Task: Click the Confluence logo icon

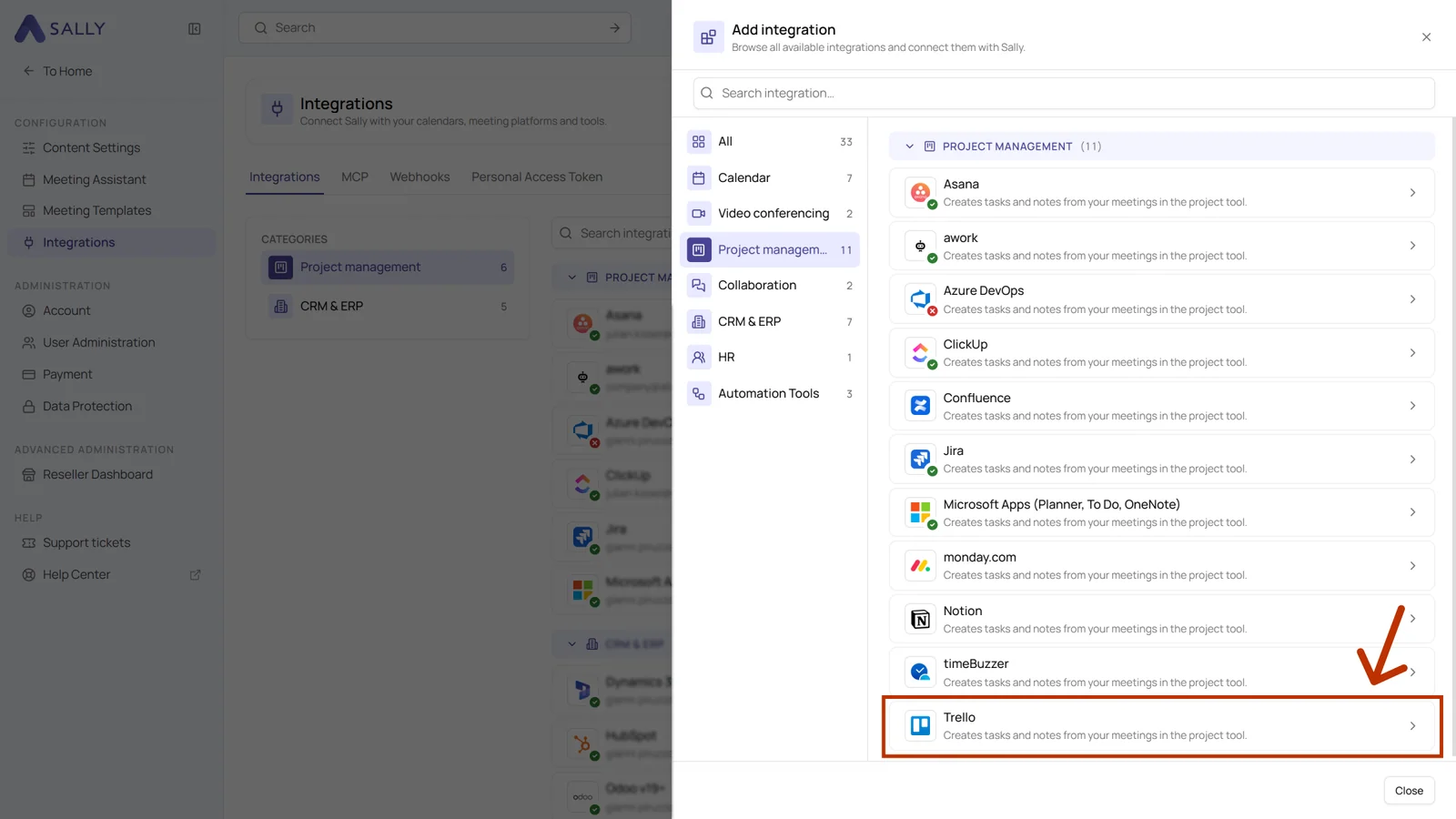Action: pyautogui.click(x=920, y=406)
